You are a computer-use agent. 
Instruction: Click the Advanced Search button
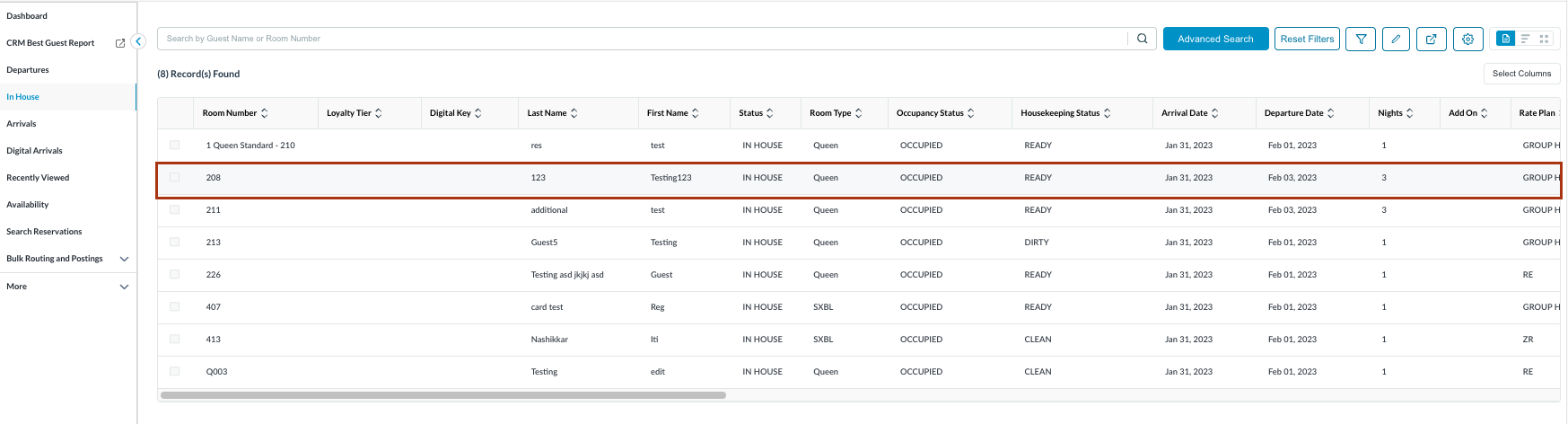pyautogui.click(x=1215, y=39)
